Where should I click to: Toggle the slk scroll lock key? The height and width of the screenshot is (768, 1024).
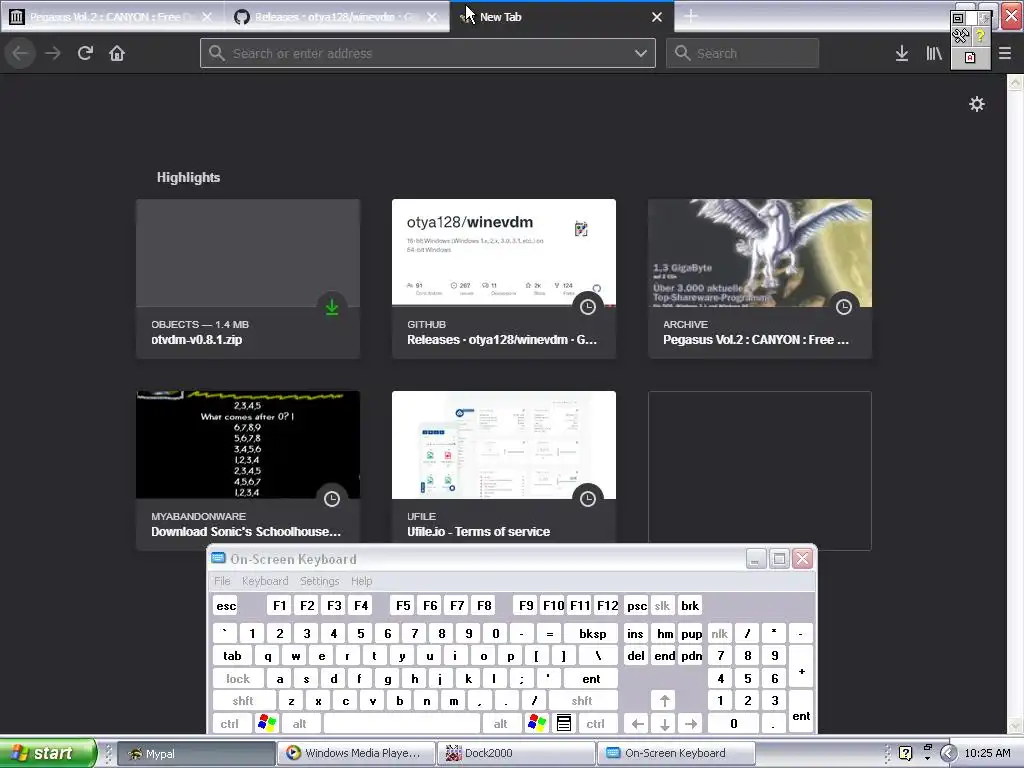(662, 605)
